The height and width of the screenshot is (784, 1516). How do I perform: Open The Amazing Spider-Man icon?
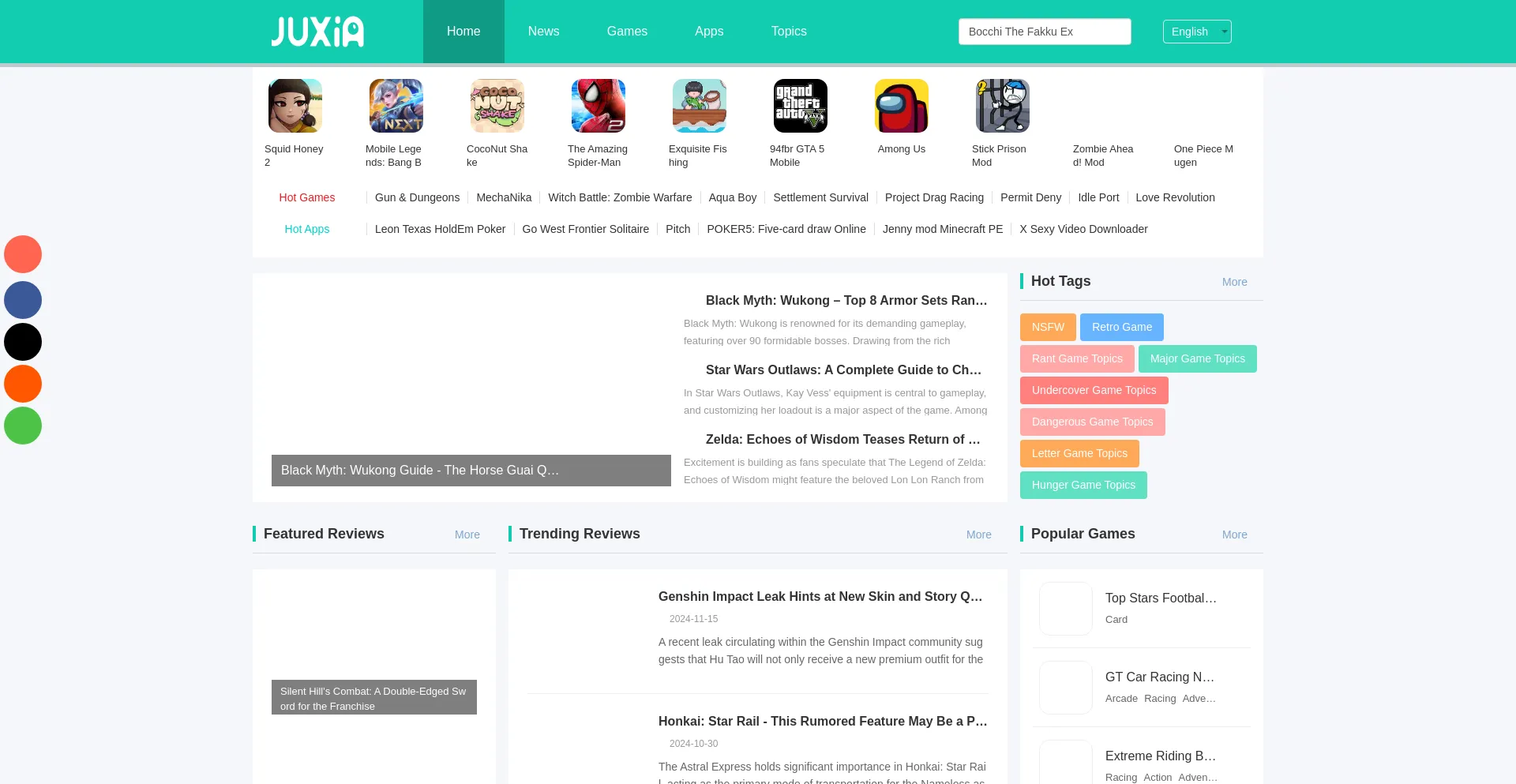(x=599, y=106)
